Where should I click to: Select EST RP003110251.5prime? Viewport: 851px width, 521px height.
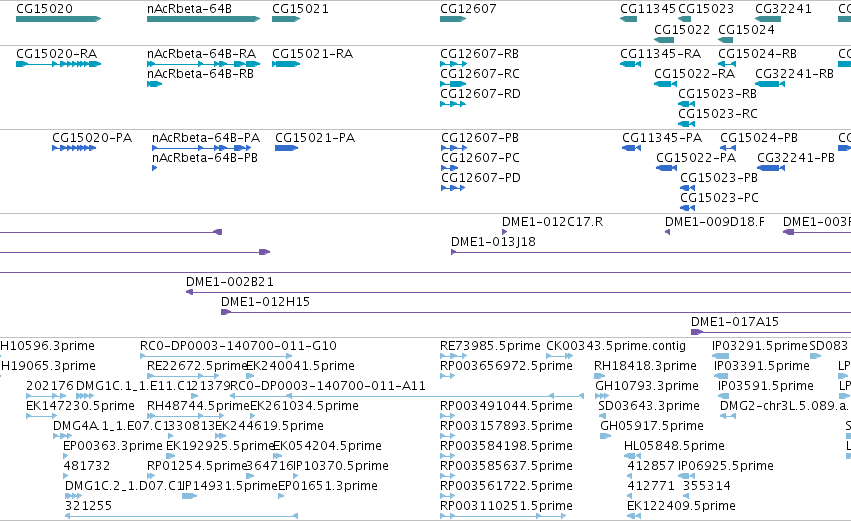coord(506,506)
